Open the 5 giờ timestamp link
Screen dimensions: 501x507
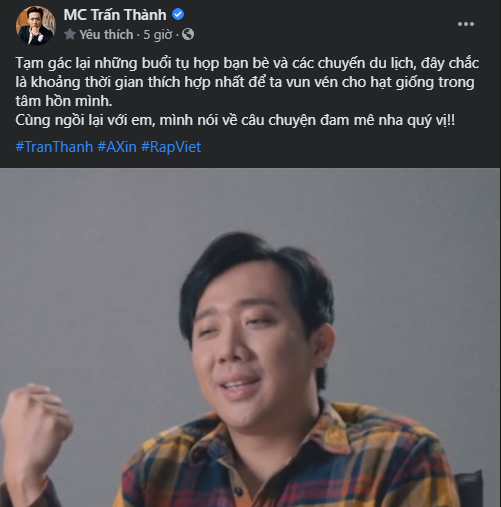click(x=158, y=34)
